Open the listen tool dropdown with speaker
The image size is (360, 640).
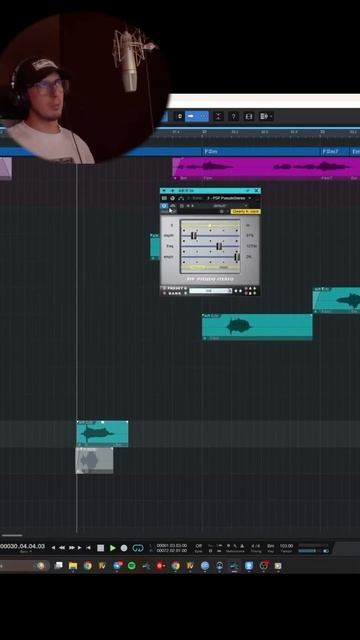(x=266, y=116)
